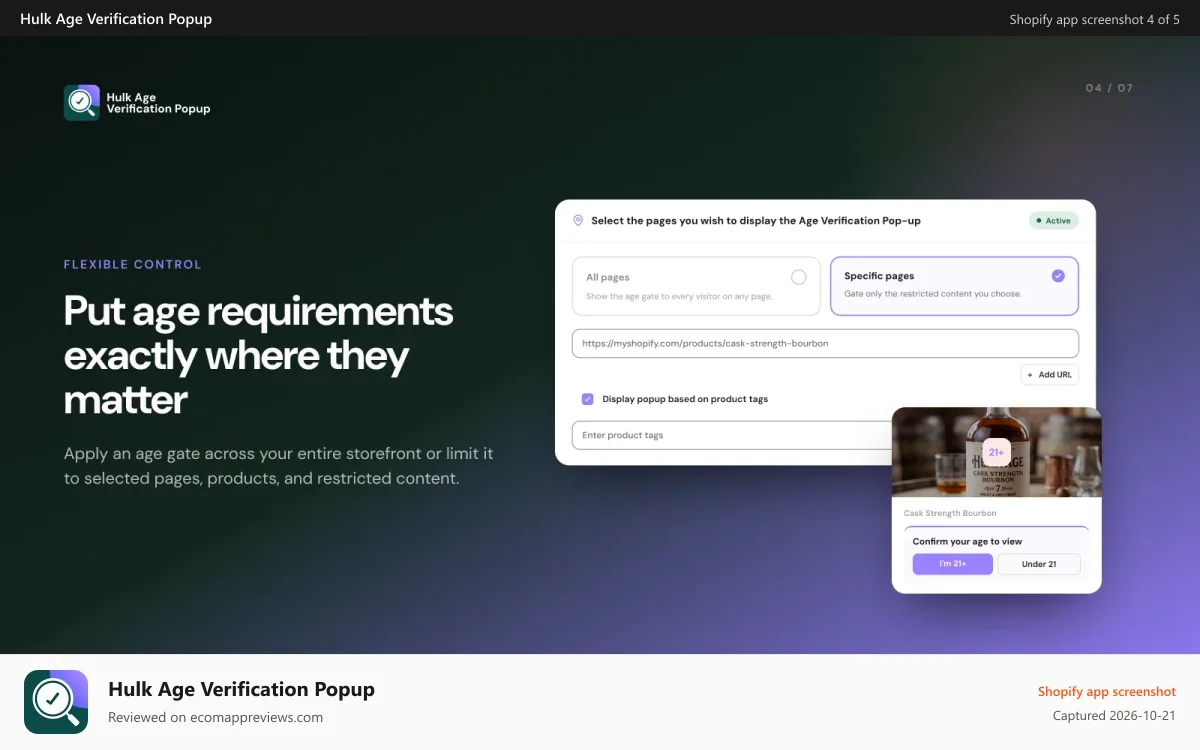Click the 21+ badge on the bourbon bottle

click(996, 452)
